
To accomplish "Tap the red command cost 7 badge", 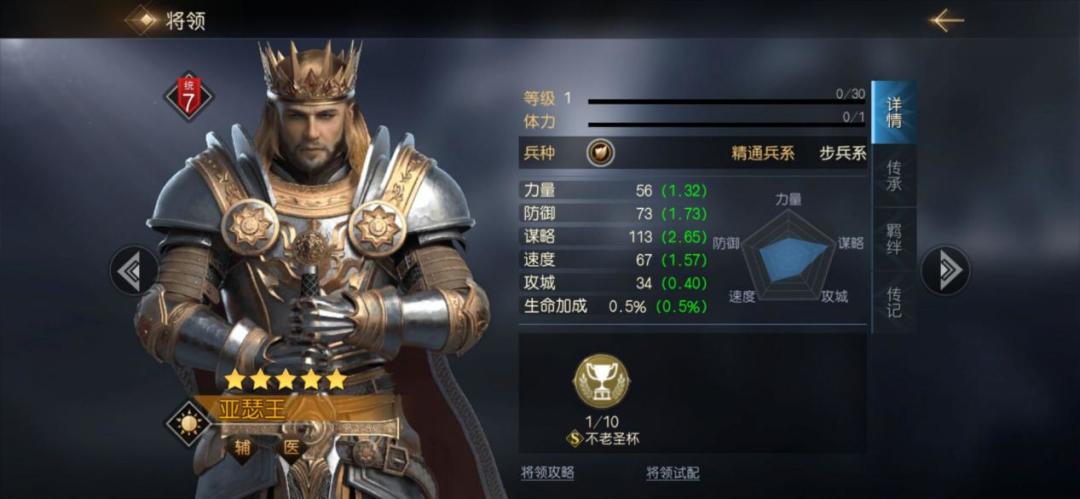I will point(188,97).
